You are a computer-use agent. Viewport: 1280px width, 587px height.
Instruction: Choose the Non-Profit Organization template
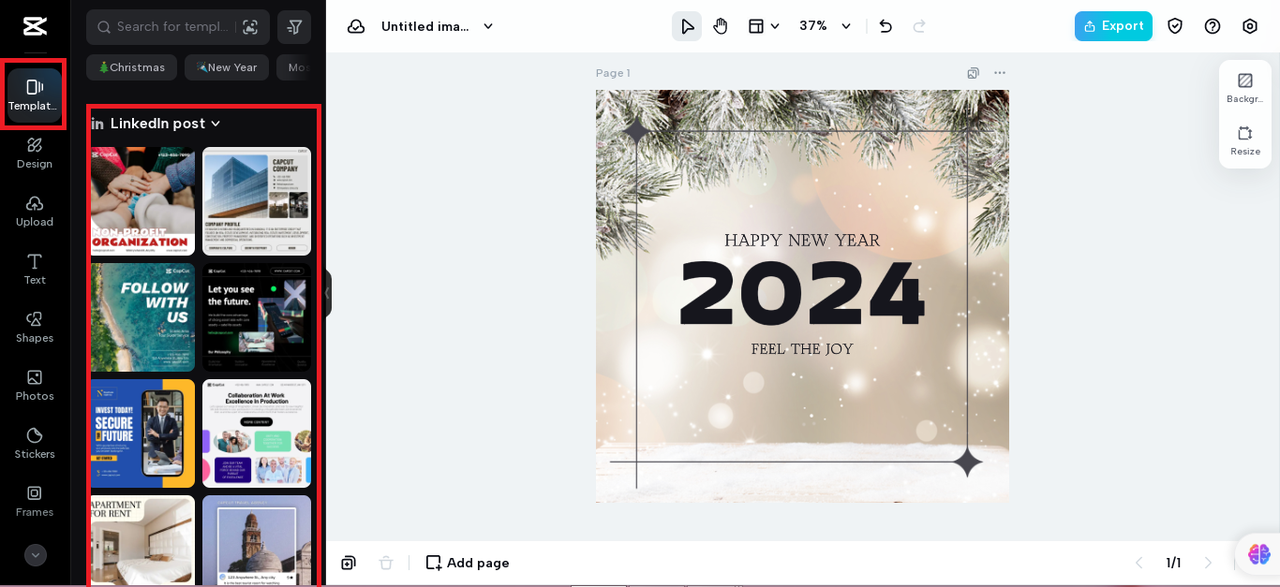point(143,201)
